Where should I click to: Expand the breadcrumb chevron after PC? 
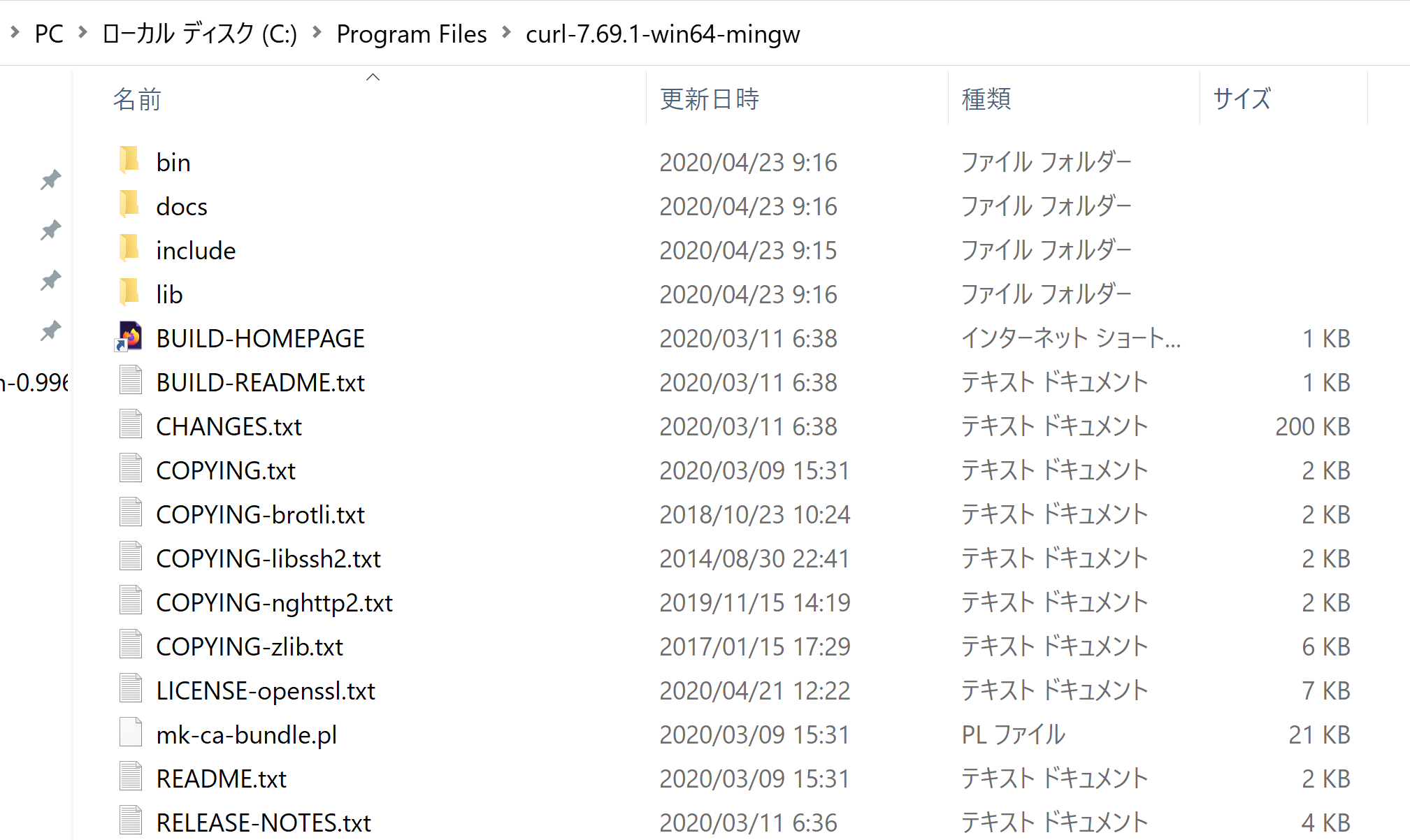tap(82, 32)
